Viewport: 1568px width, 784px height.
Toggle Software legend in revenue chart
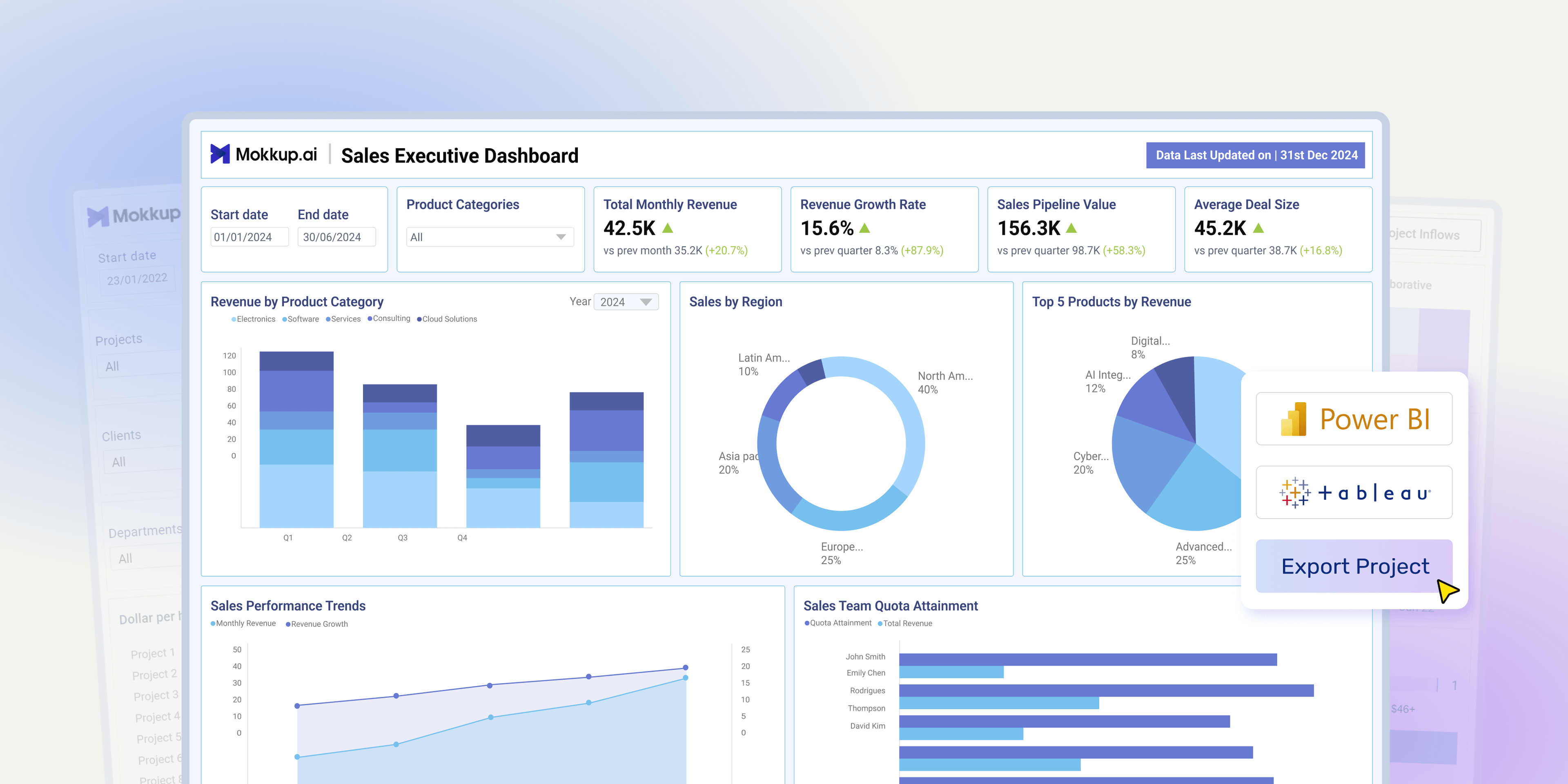(301, 319)
